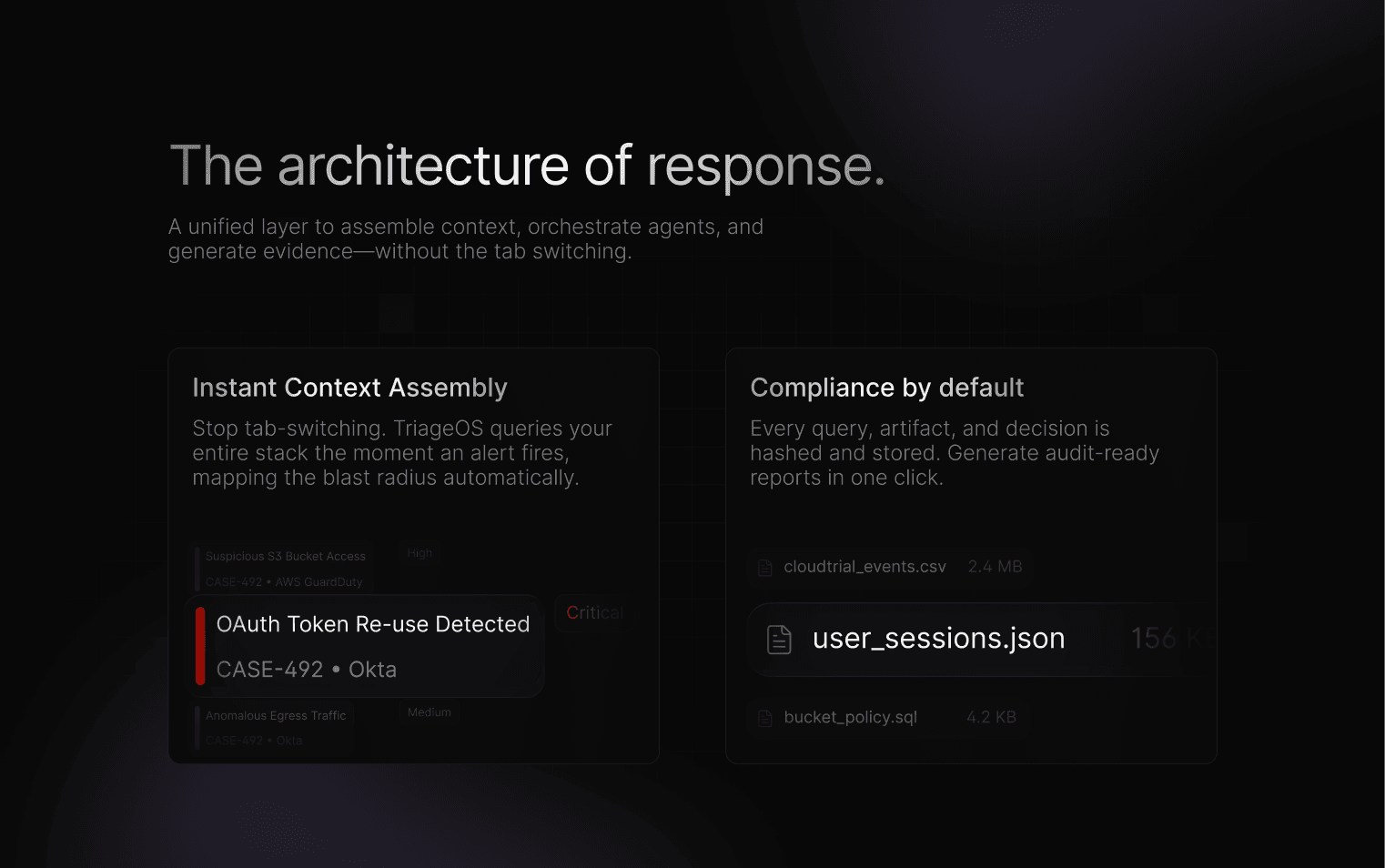The width and height of the screenshot is (1385, 868).
Task: Click The architecture of response headline
Action: [527, 167]
